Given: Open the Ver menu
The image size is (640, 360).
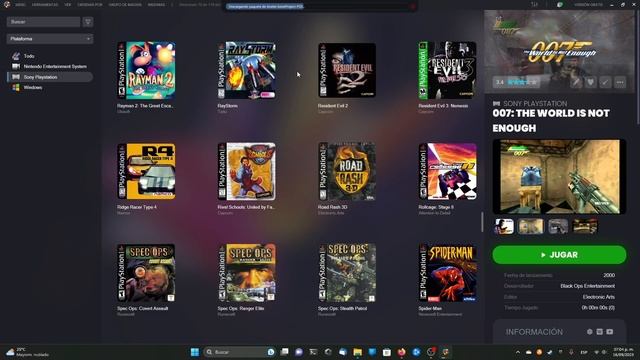Looking at the screenshot, I should point(67,5).
